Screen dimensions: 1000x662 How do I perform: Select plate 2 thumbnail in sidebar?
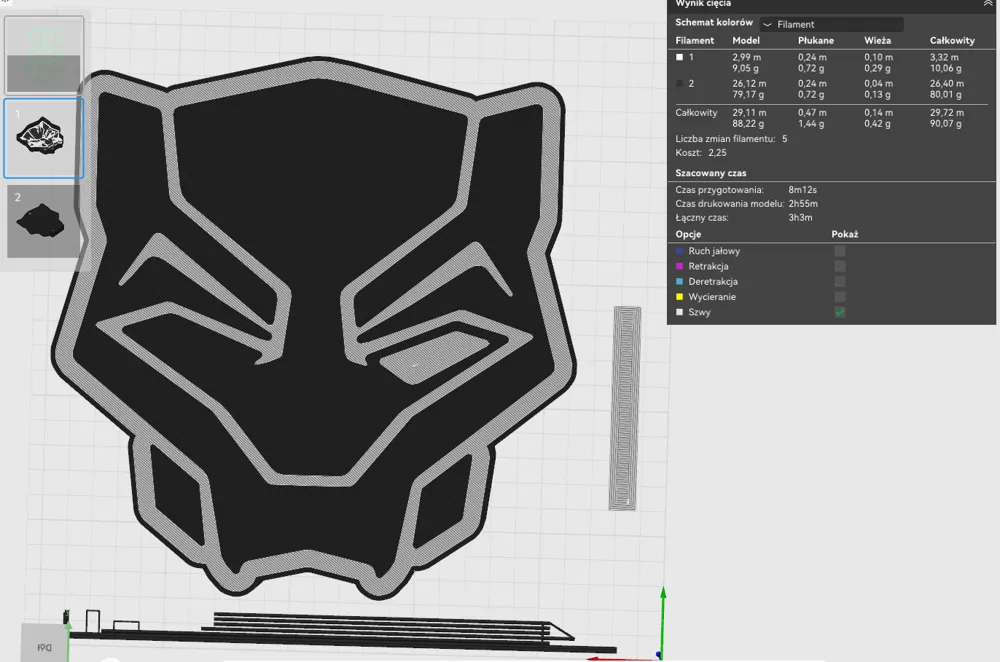click(x=43, y=218)
